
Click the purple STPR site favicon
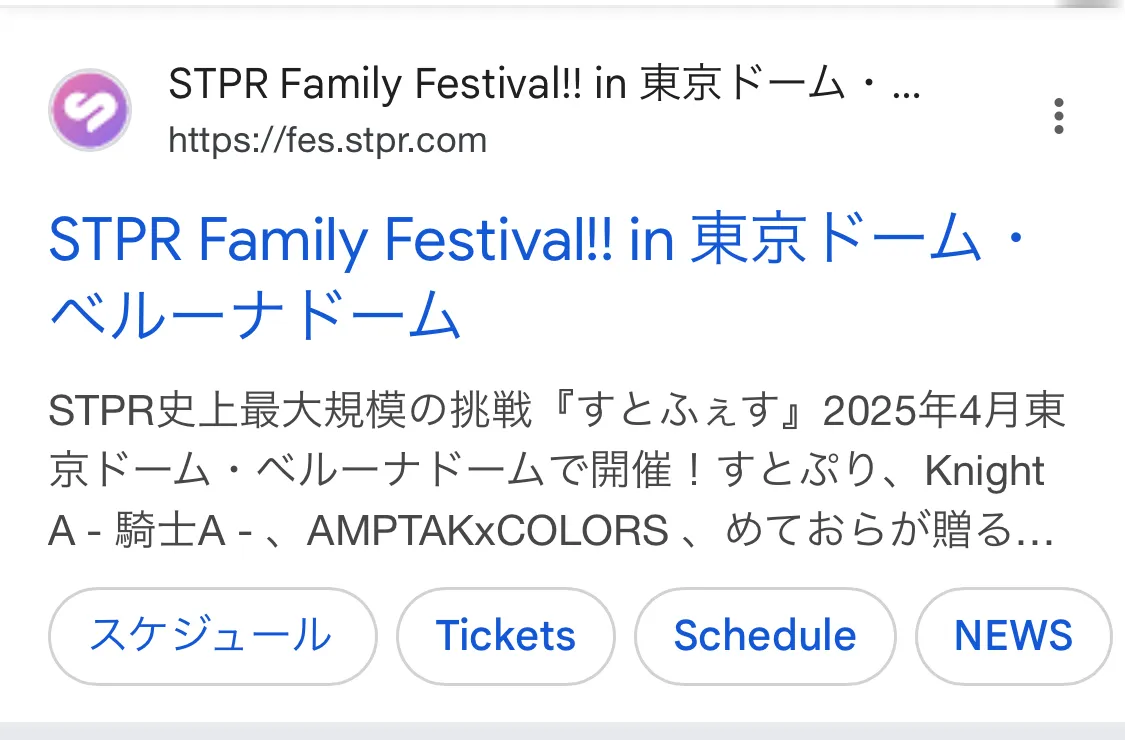[x=90, y=111]
